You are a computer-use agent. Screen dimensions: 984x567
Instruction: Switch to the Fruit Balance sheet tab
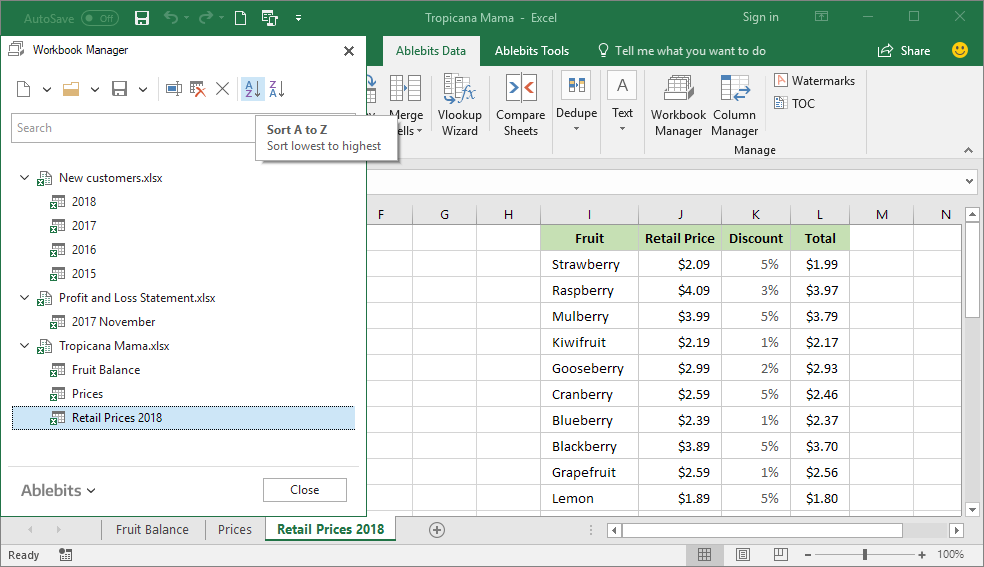point(152,529)
